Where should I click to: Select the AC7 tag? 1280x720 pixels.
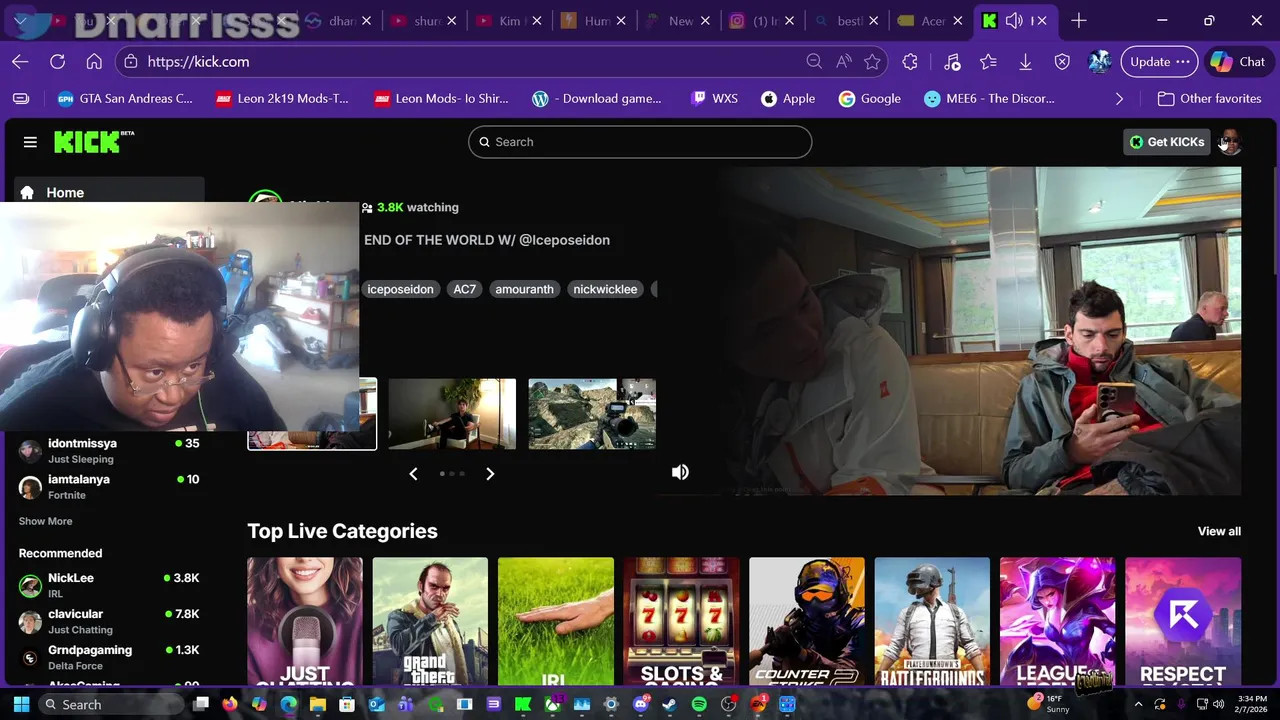[465, 289]
